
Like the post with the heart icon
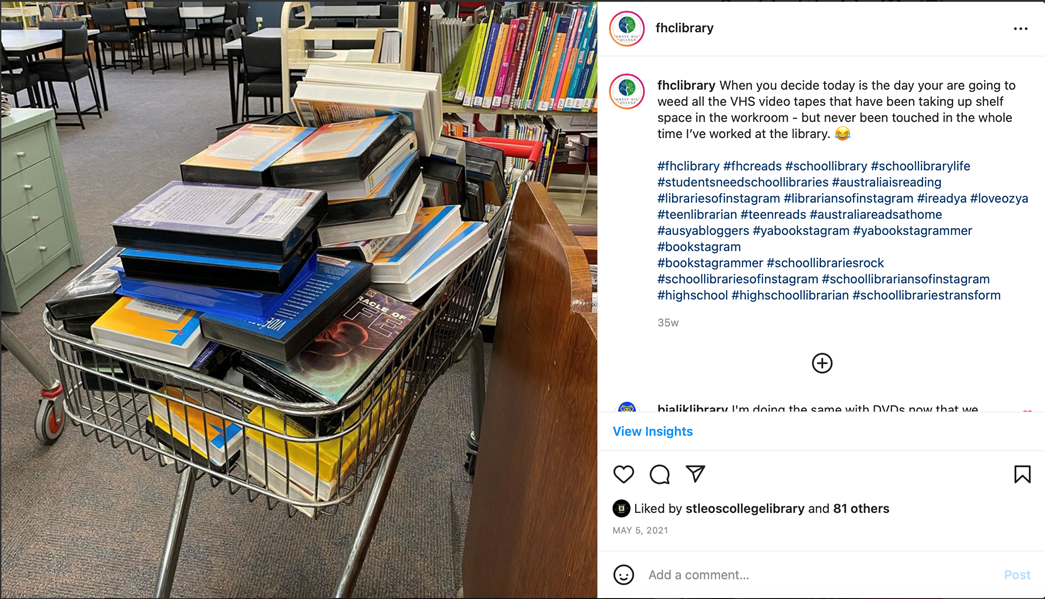623,474
